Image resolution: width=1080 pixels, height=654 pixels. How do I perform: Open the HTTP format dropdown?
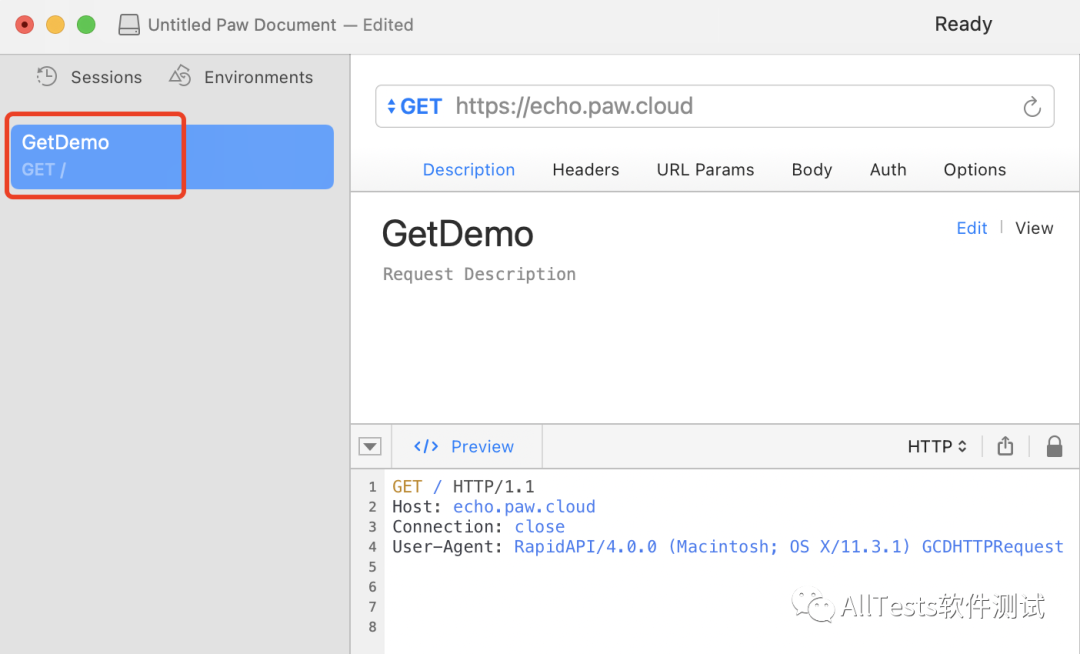click(x=937, y=447)
